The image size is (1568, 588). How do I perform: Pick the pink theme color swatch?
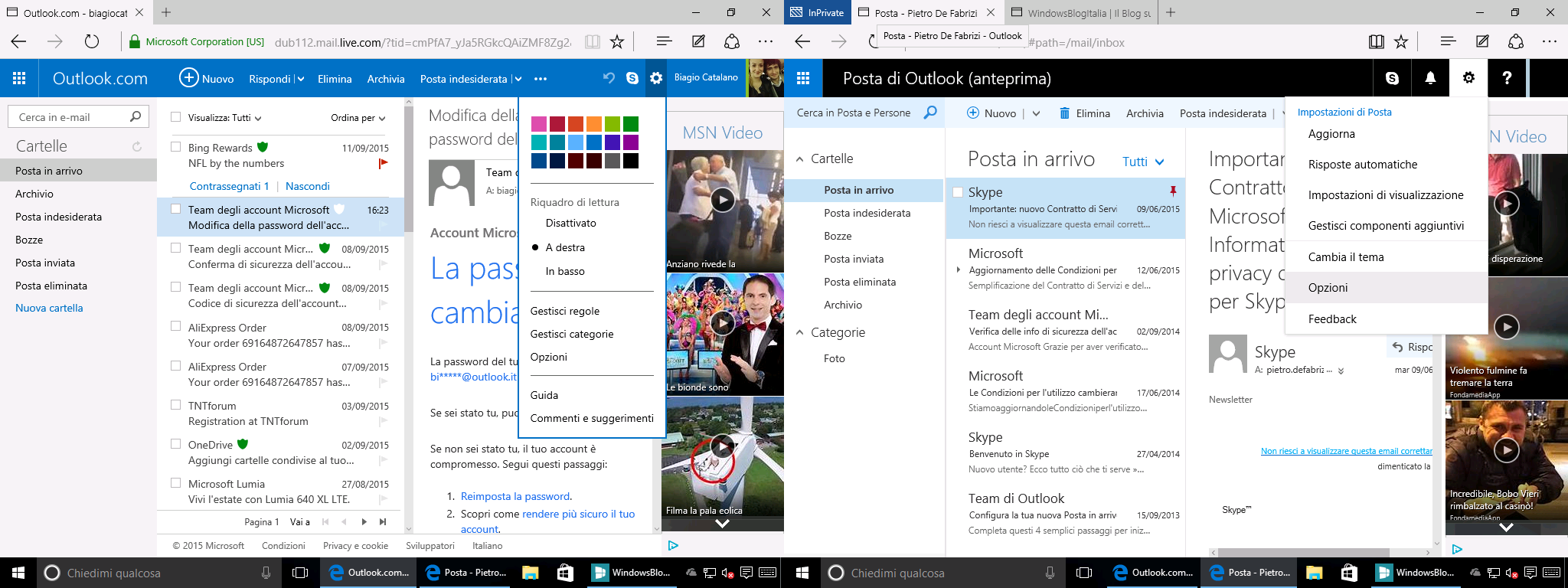coord(539,123)
